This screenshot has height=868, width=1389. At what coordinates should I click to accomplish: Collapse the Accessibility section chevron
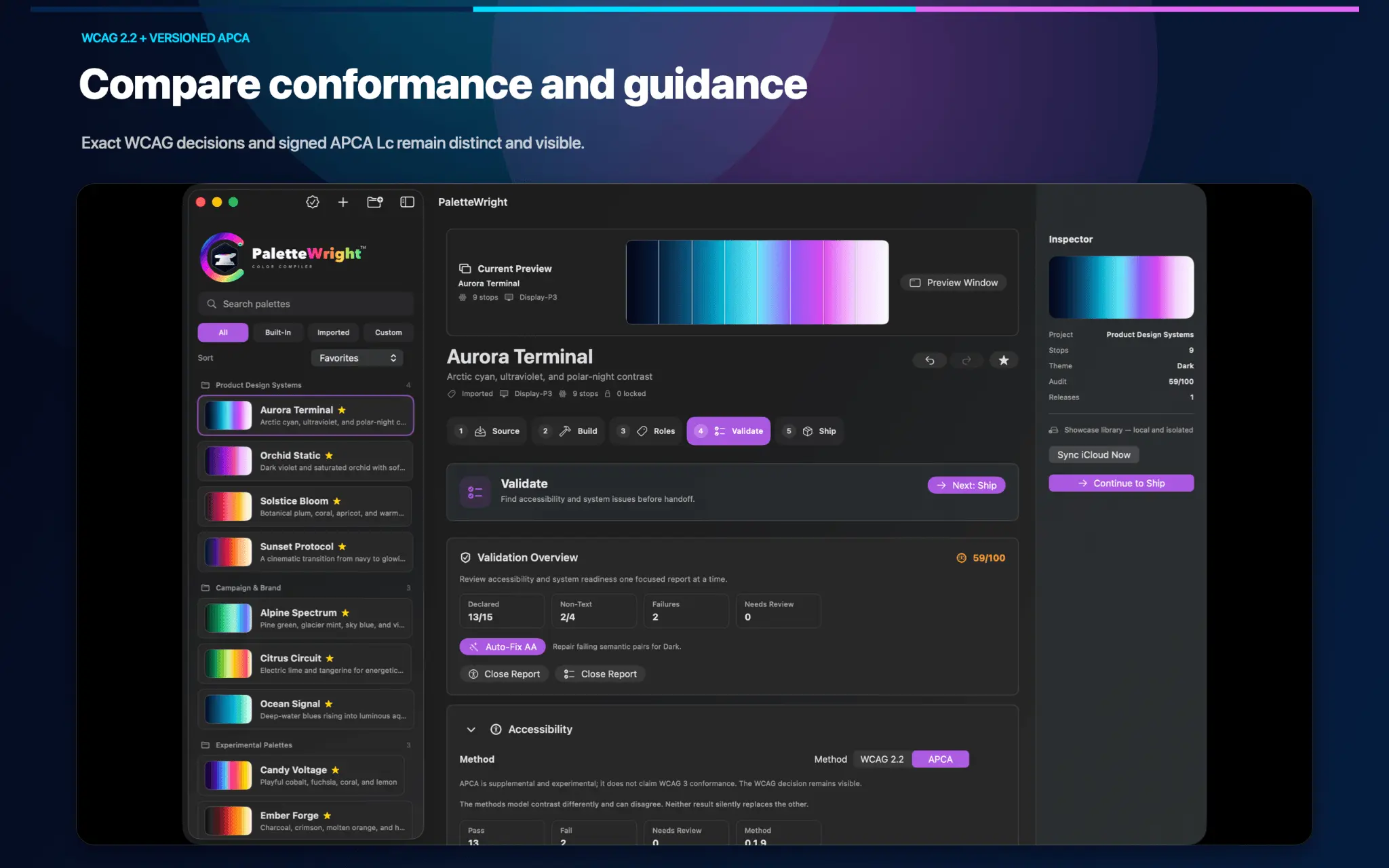471,729
